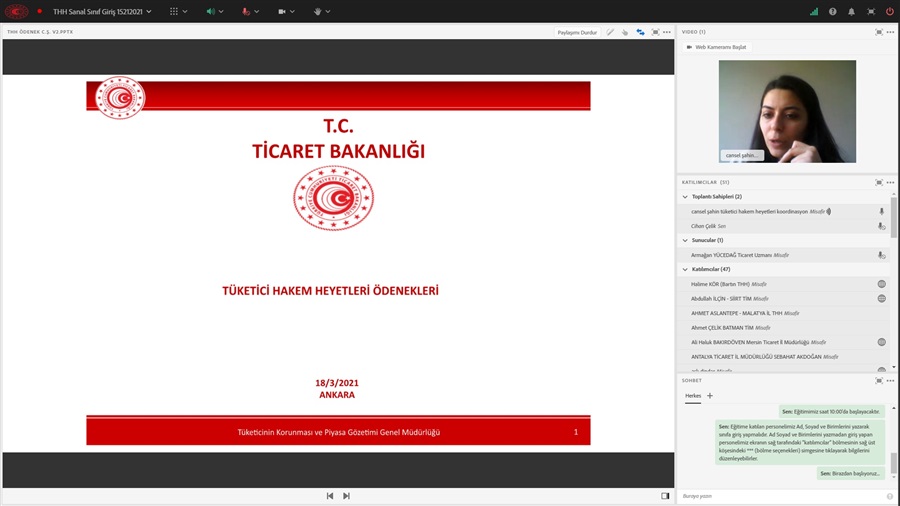900x506 pixels.
Task: Toggle slide sidebar icon at bottom right
Action: tap(665, 496)
